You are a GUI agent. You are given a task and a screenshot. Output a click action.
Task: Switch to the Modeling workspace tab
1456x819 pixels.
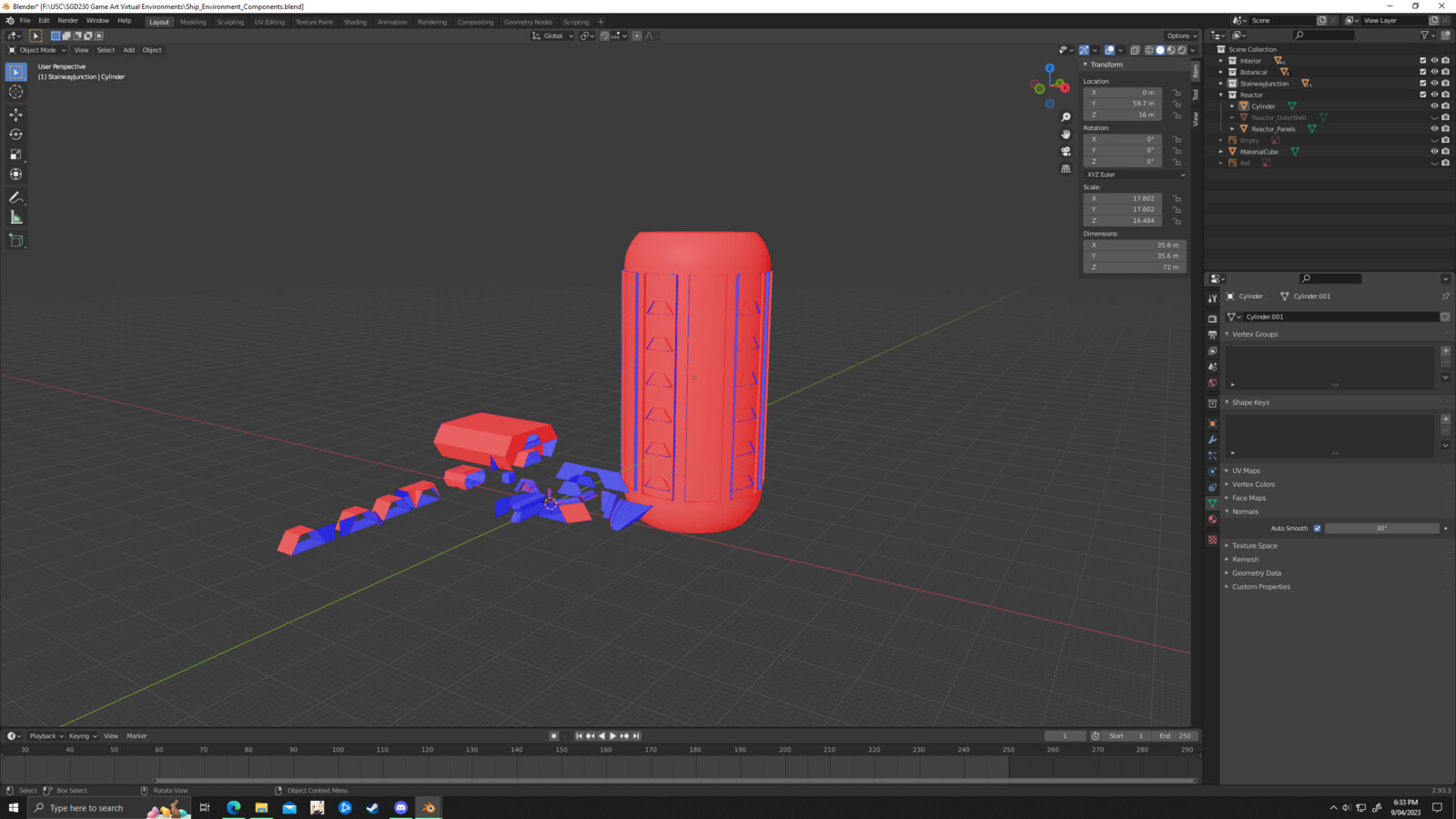[x=193, y=22]
